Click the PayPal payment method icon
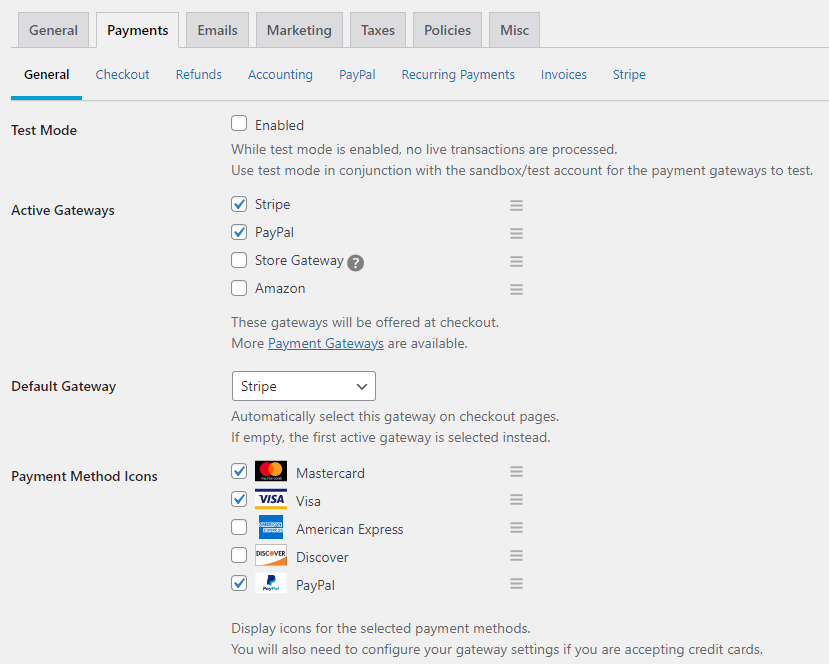 coord(270,583)
